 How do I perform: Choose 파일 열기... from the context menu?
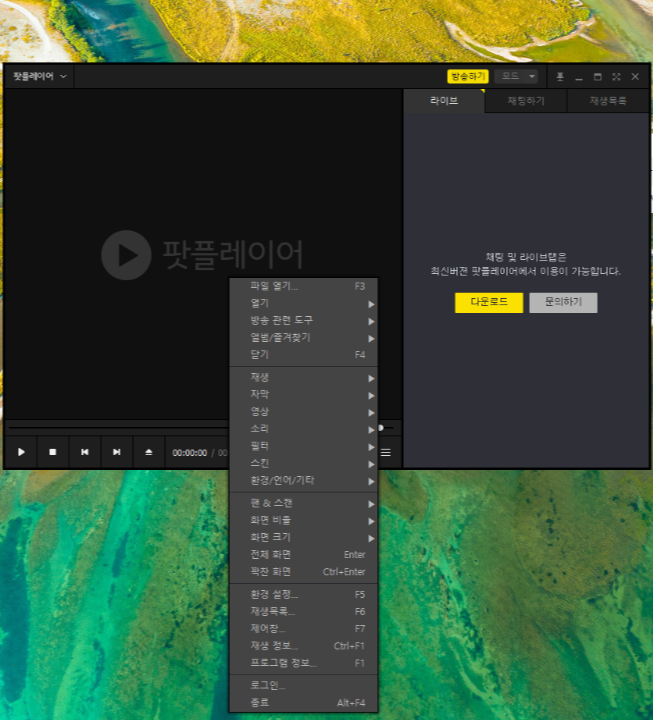(304, 286)
